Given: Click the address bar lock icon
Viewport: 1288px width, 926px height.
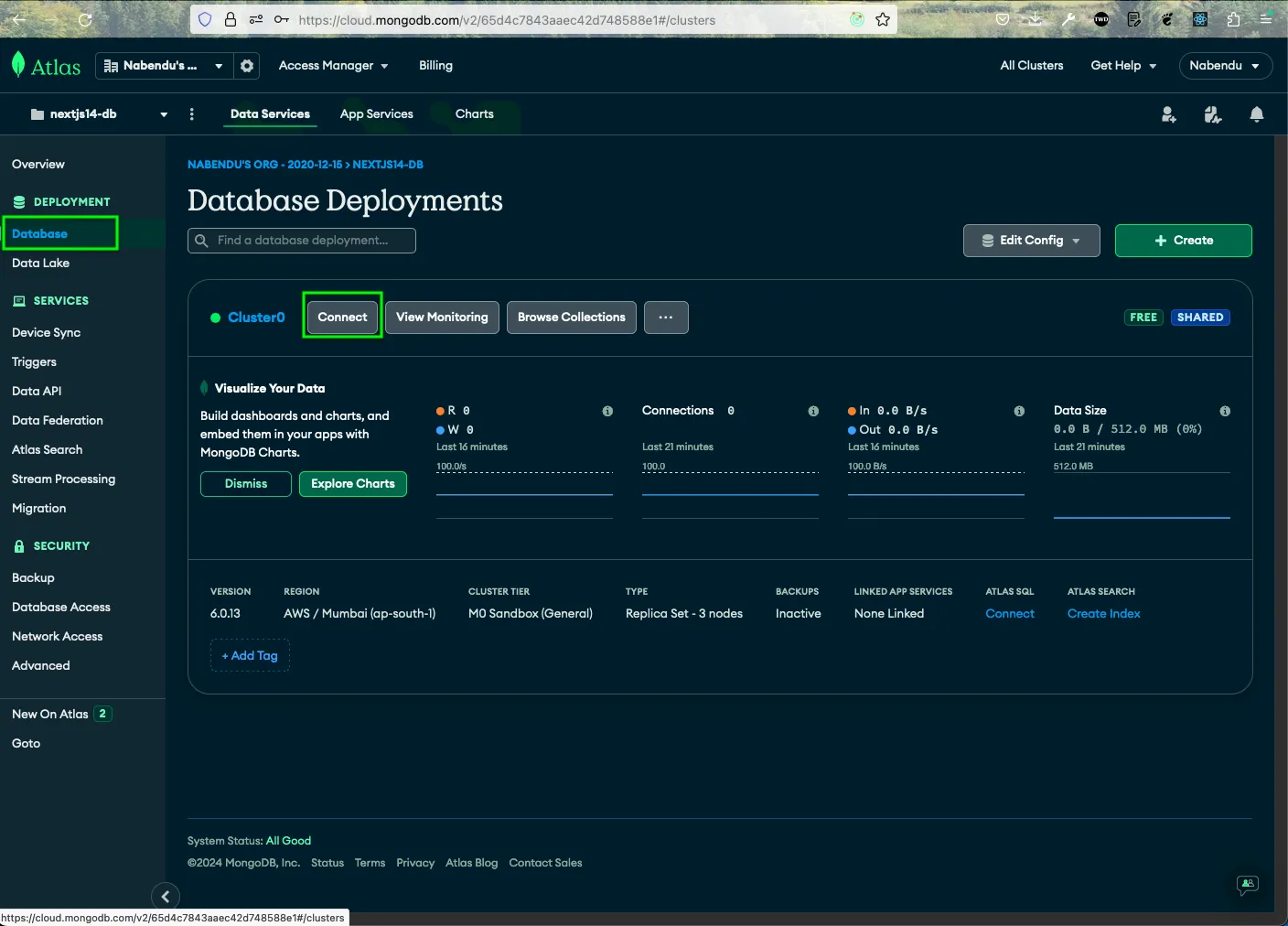Looking at the screenshot, I should coord(231,19).
